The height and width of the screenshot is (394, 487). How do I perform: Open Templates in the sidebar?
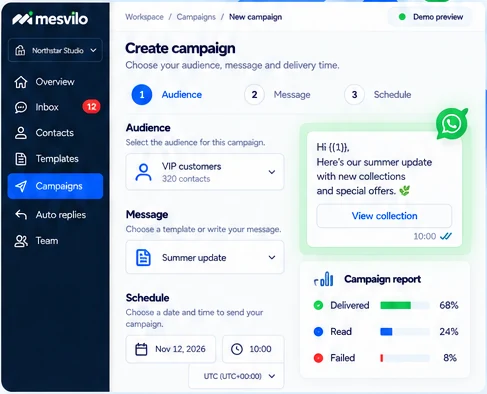click(x=55, y=159)
